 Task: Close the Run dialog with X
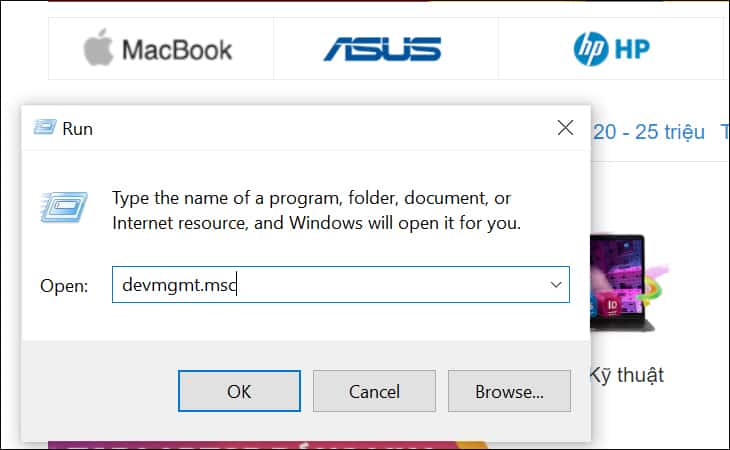565,128
